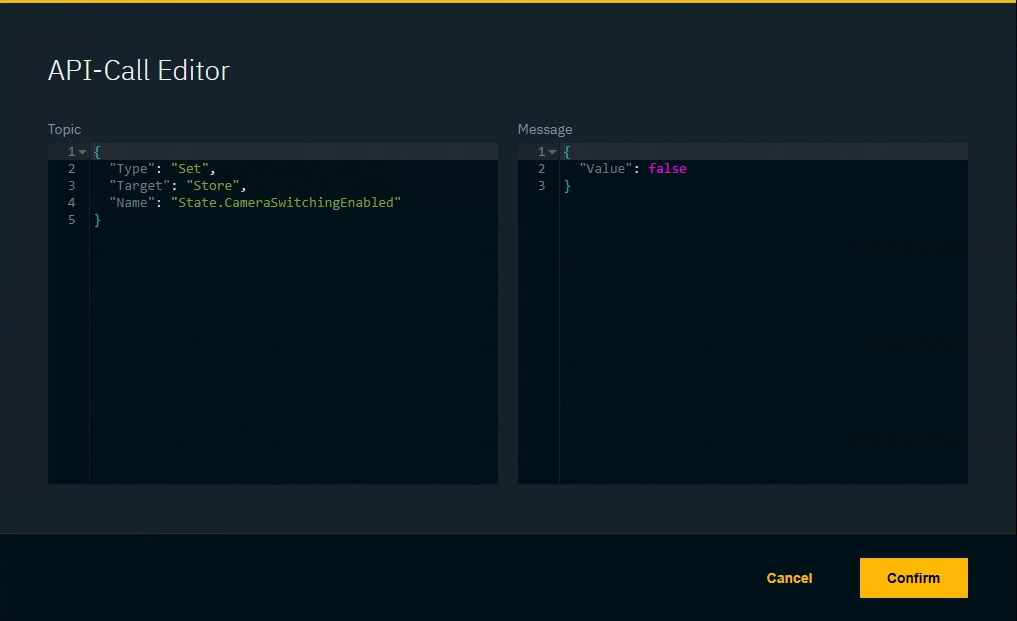Click the false boolean in Message editor
Screen dimensions: 1017x621
[x=667, y=169]
